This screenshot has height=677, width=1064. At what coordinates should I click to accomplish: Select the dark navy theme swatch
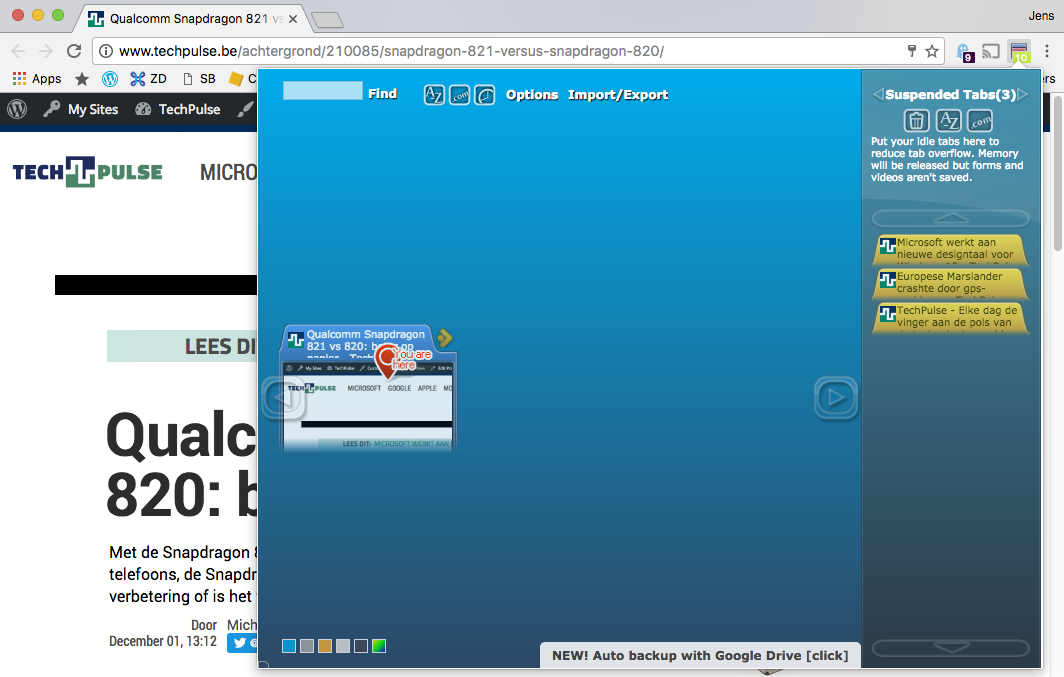coord(361,646)
